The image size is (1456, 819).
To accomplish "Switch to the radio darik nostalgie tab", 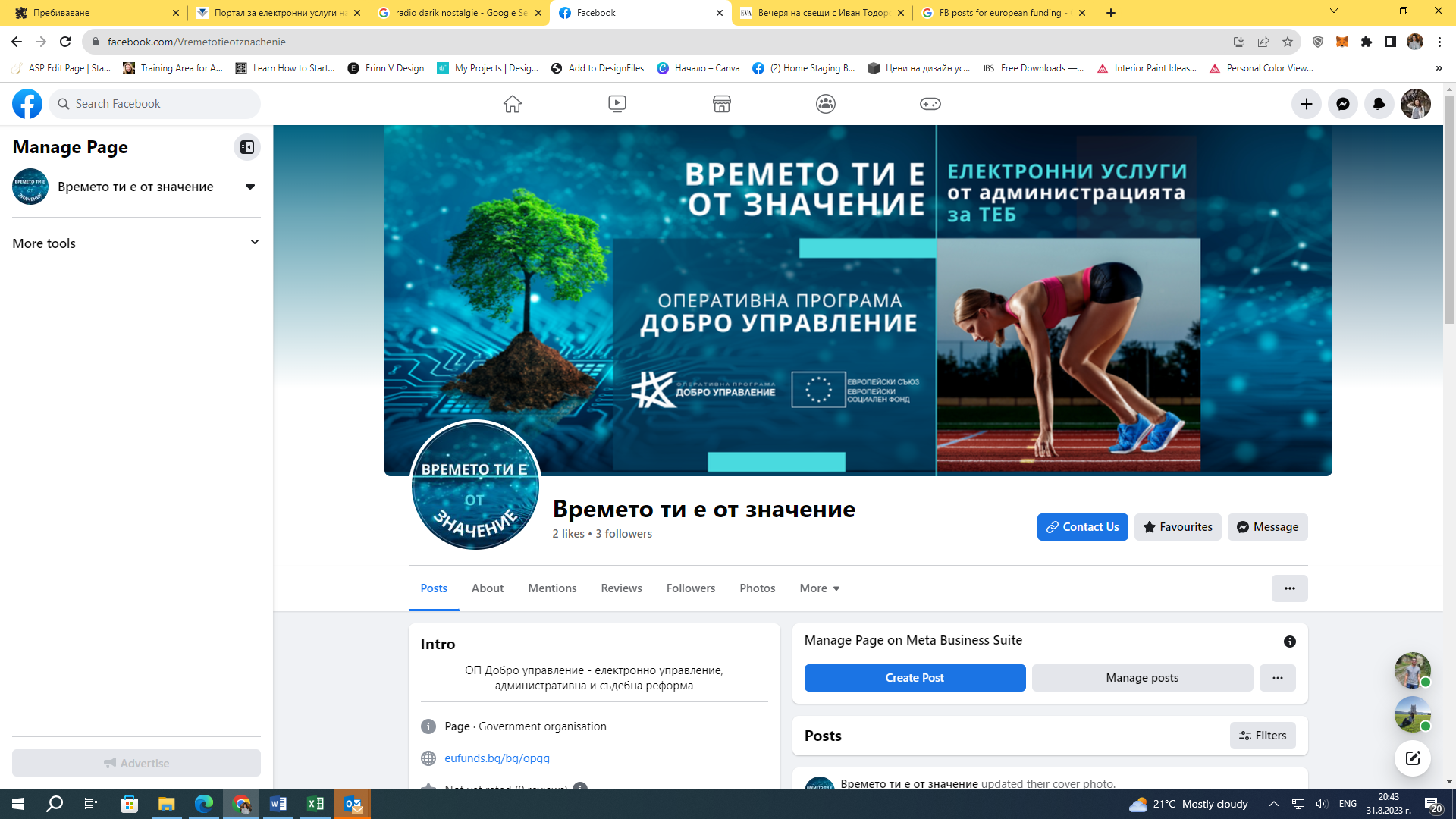I will click(459, 13).
